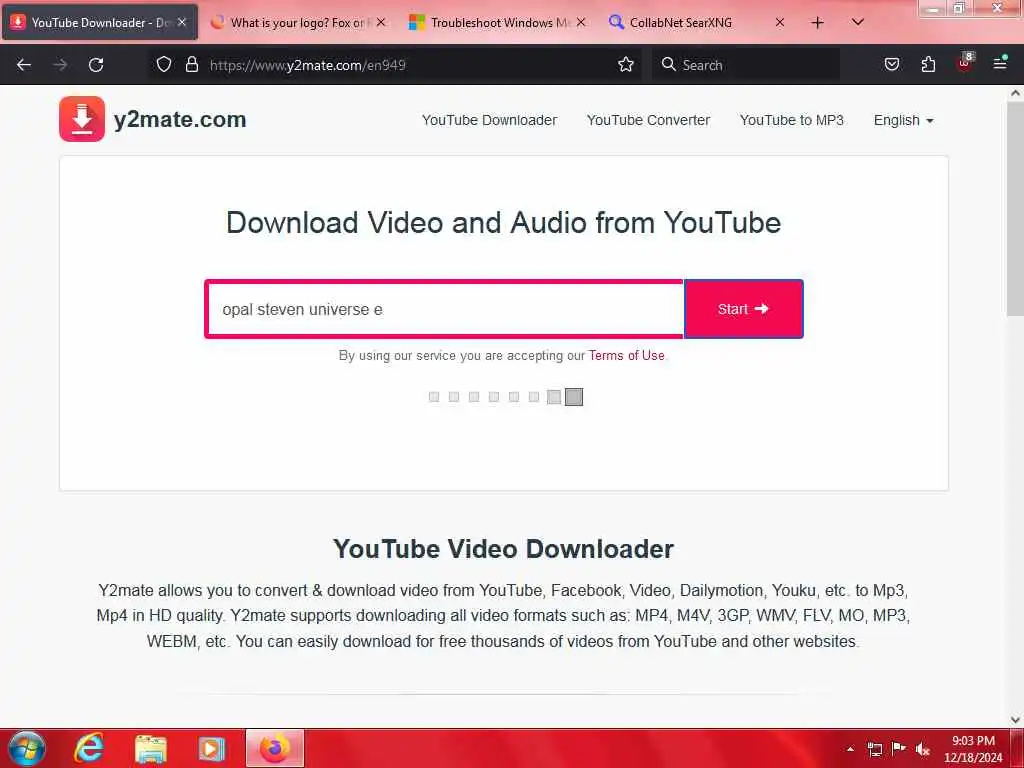1024x768 pixels.
Task: Select the YouTube Downloader browser tab
Action: point(98,23)
